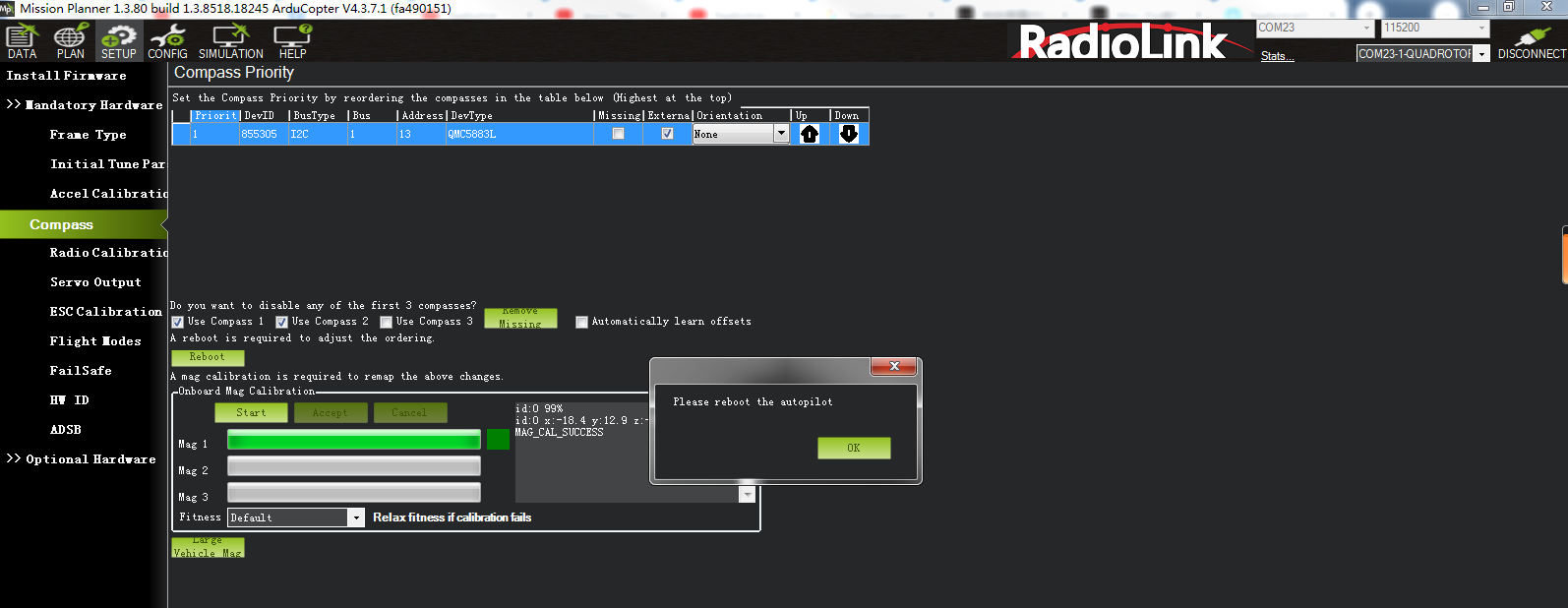Open Flight Modes setup page

pyautogui.click(x=95, y=341)
